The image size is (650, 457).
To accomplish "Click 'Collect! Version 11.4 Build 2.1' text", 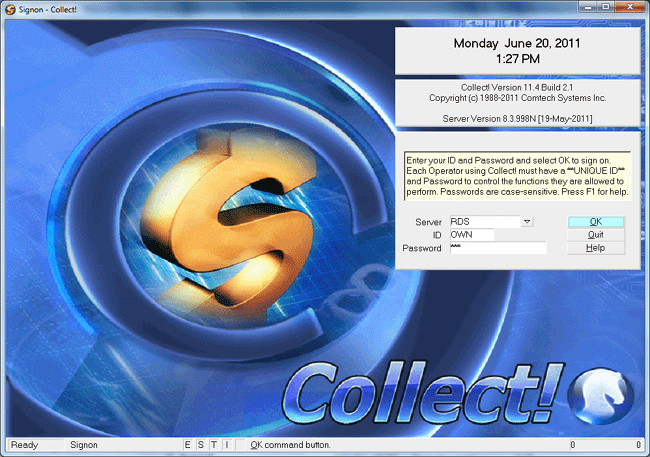I will [x=517, y=88].
